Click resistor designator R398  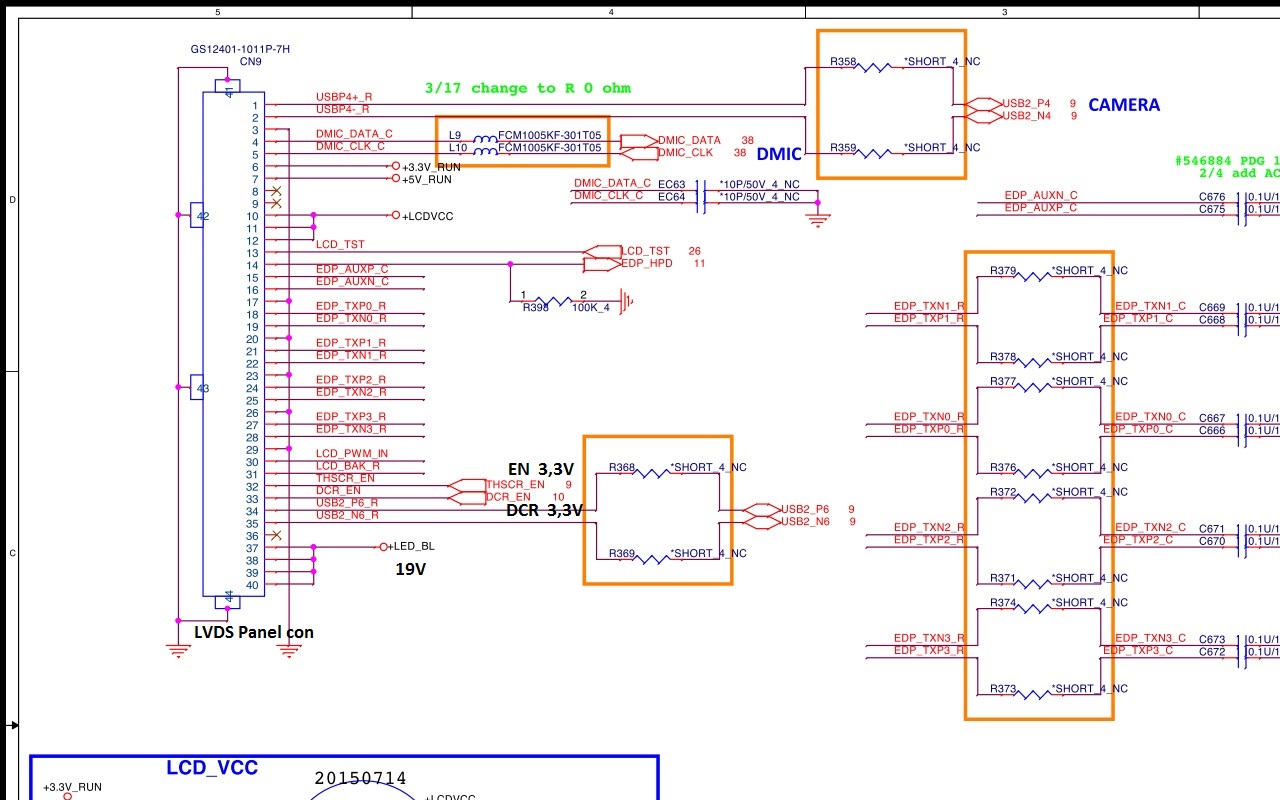pyautogui.click(x=536, y=308)
